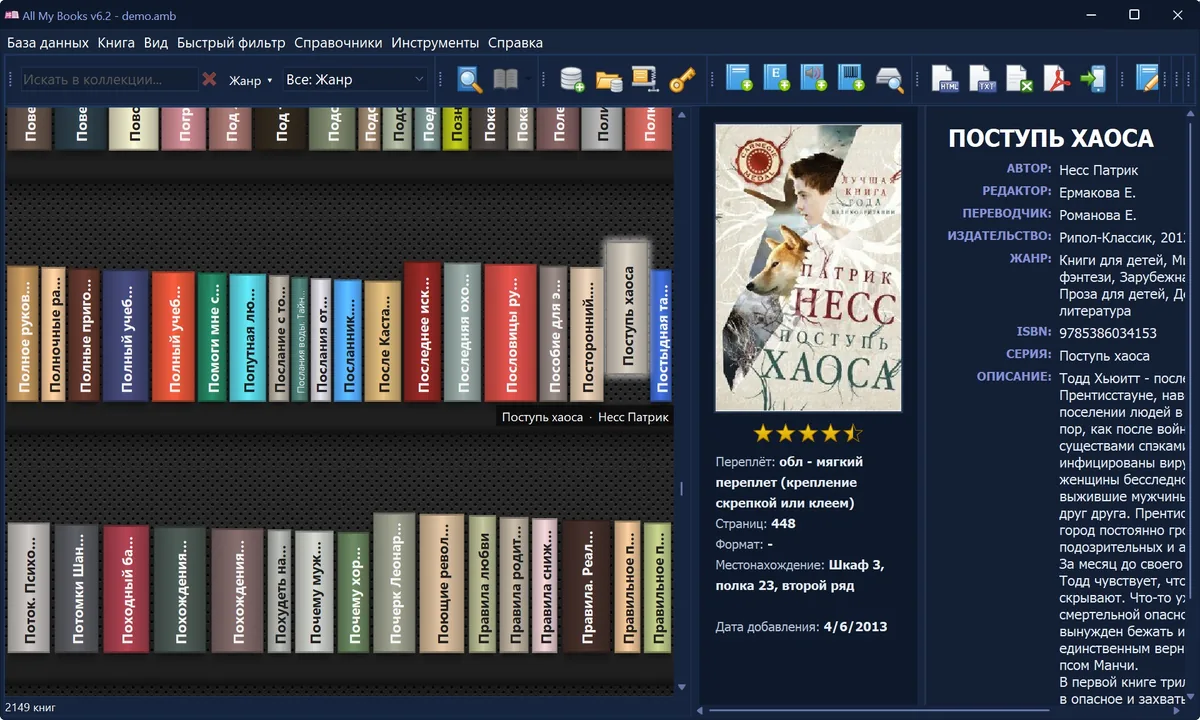Select the 'Поток. Психо...' book spine
The image size is (1200, 720).
[29, 588]
